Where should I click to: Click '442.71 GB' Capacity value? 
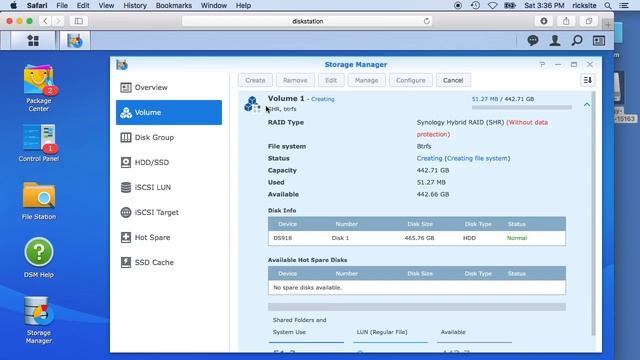(433, 170)
